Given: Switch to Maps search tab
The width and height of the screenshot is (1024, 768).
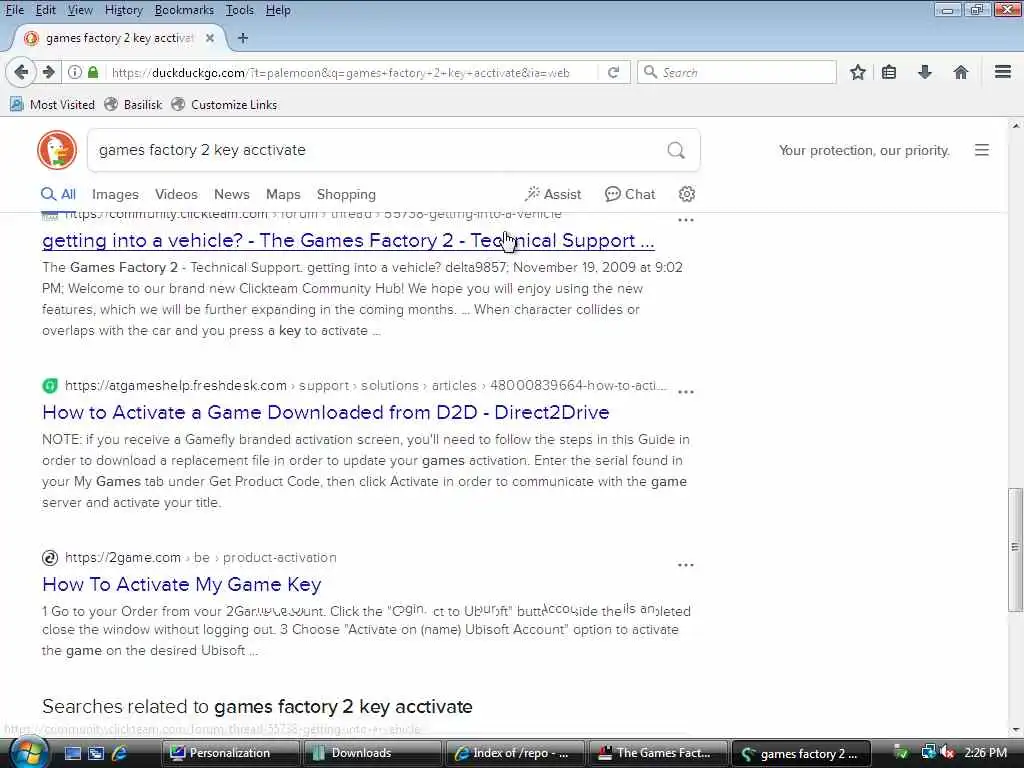Looking at the screenshot, I should tap(283, 194).
